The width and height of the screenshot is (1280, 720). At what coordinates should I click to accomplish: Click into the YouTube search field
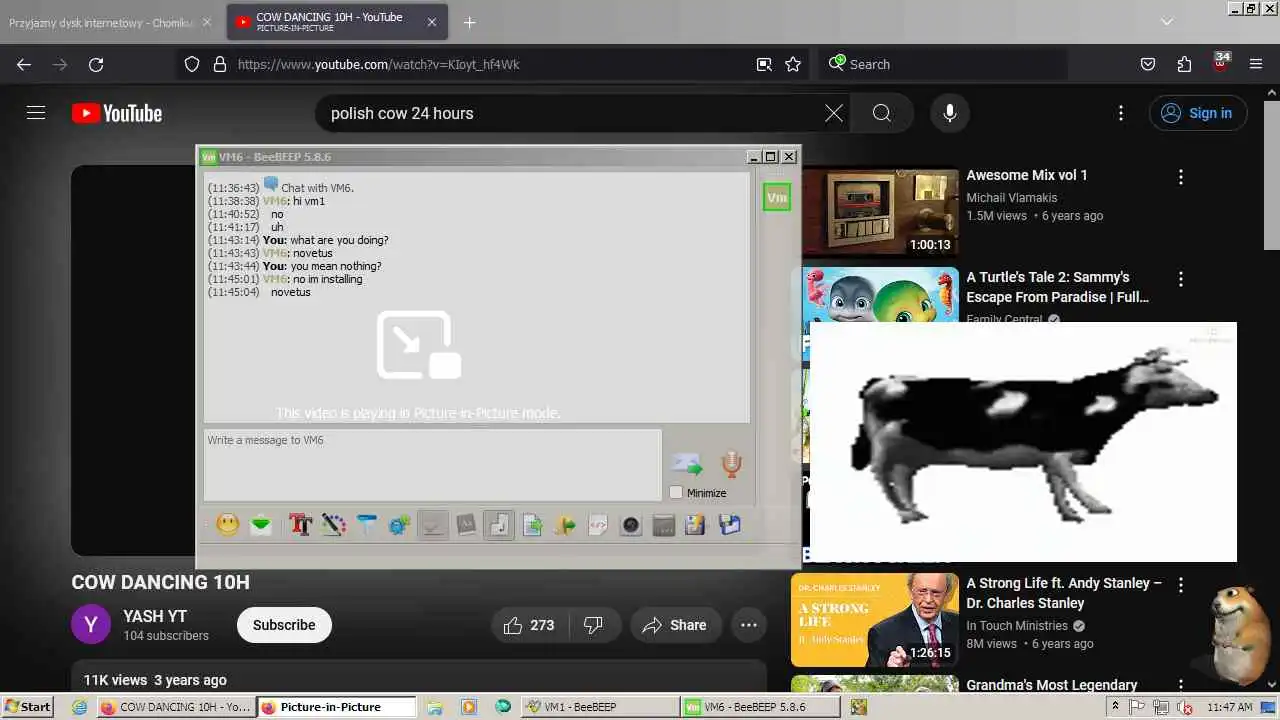coord(570,113)
